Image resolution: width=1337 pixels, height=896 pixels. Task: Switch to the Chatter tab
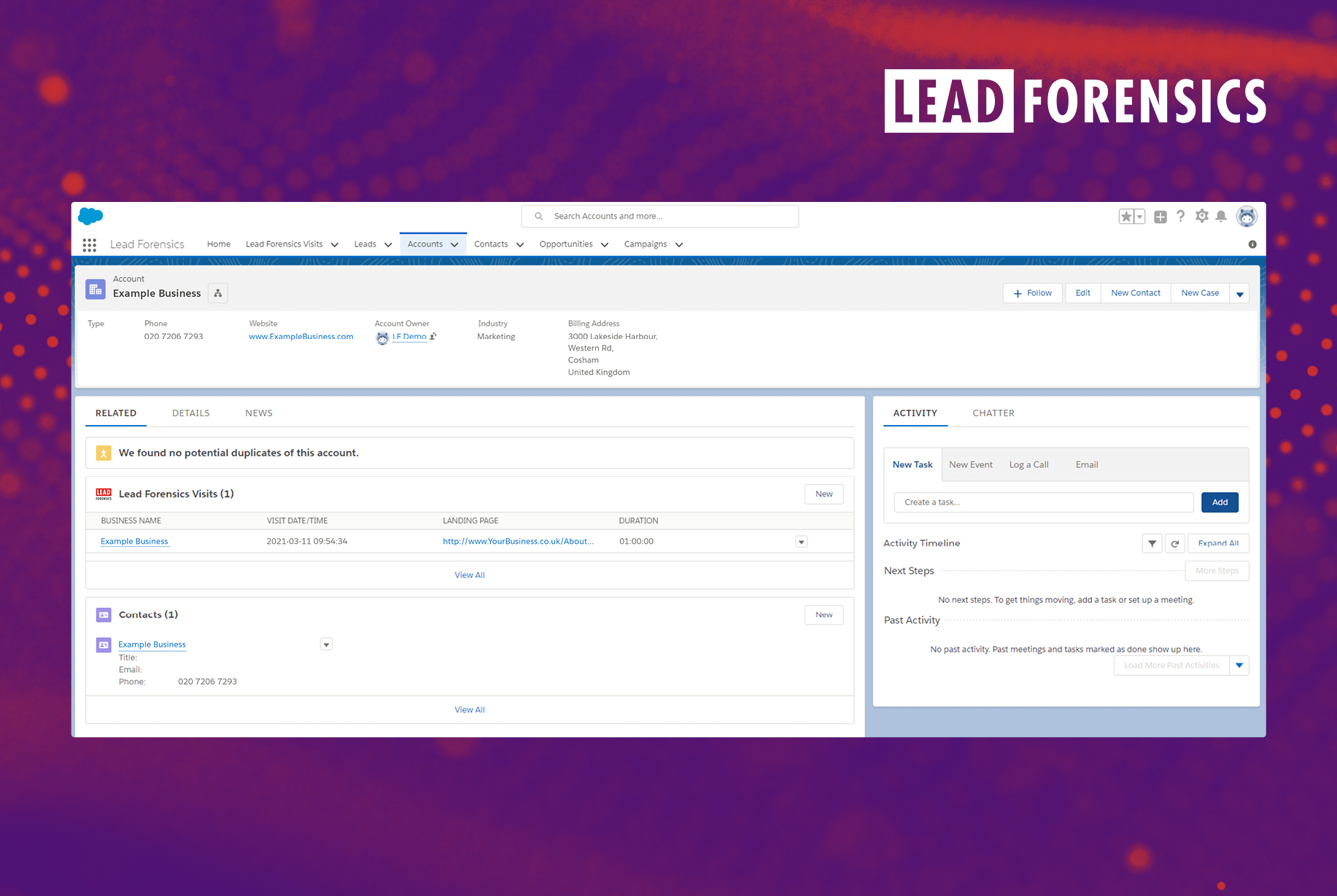993,413
